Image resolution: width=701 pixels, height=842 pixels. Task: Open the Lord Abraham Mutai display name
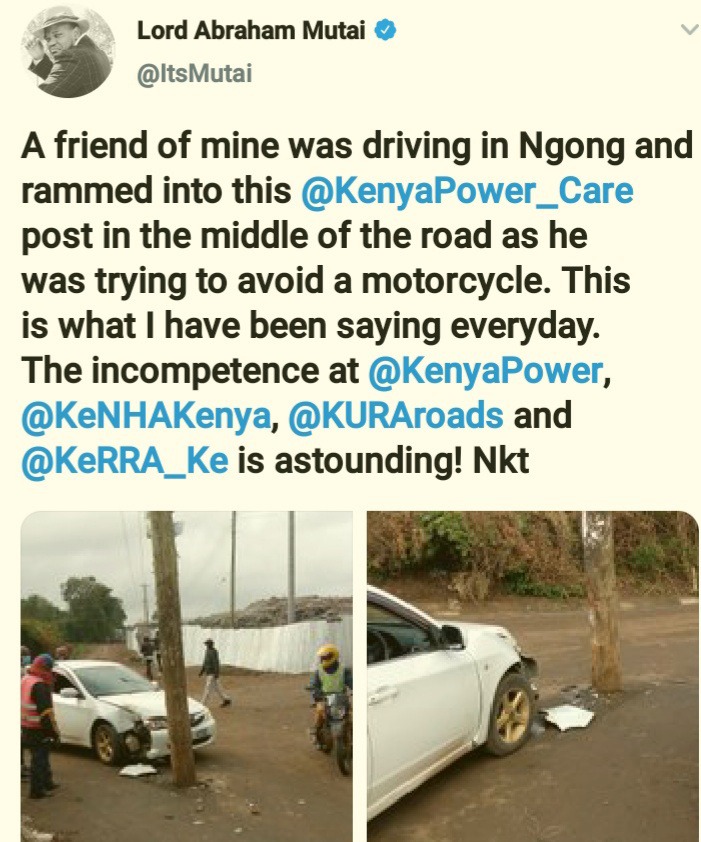[251, 31]
